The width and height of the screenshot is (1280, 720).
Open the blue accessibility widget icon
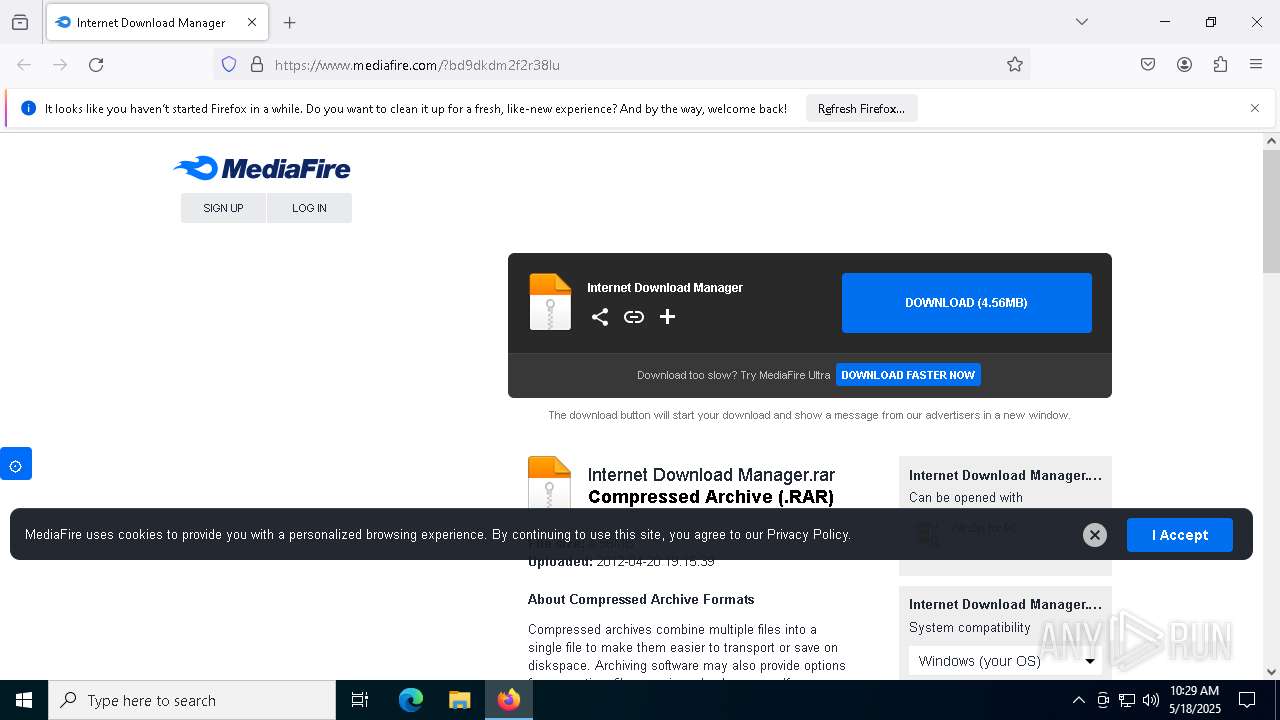pyautogui.click(x=16, y=464)
